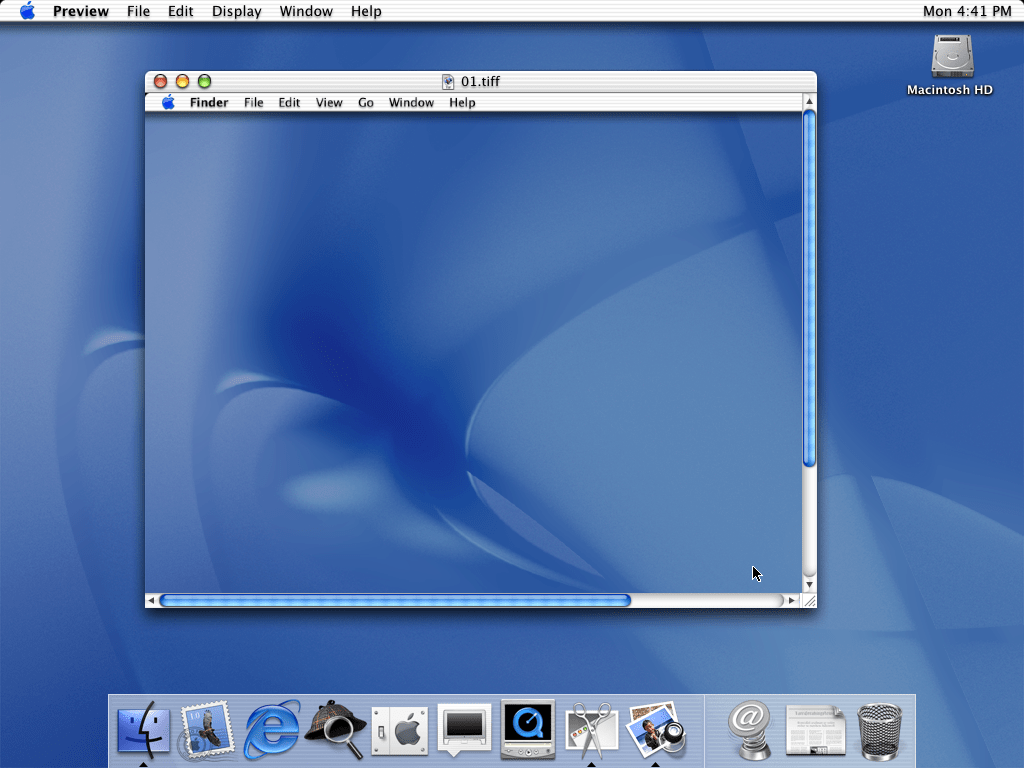Open System Preferences from the Dock
This screenshot has height=768, width=1024.
[x=400, y=730]
